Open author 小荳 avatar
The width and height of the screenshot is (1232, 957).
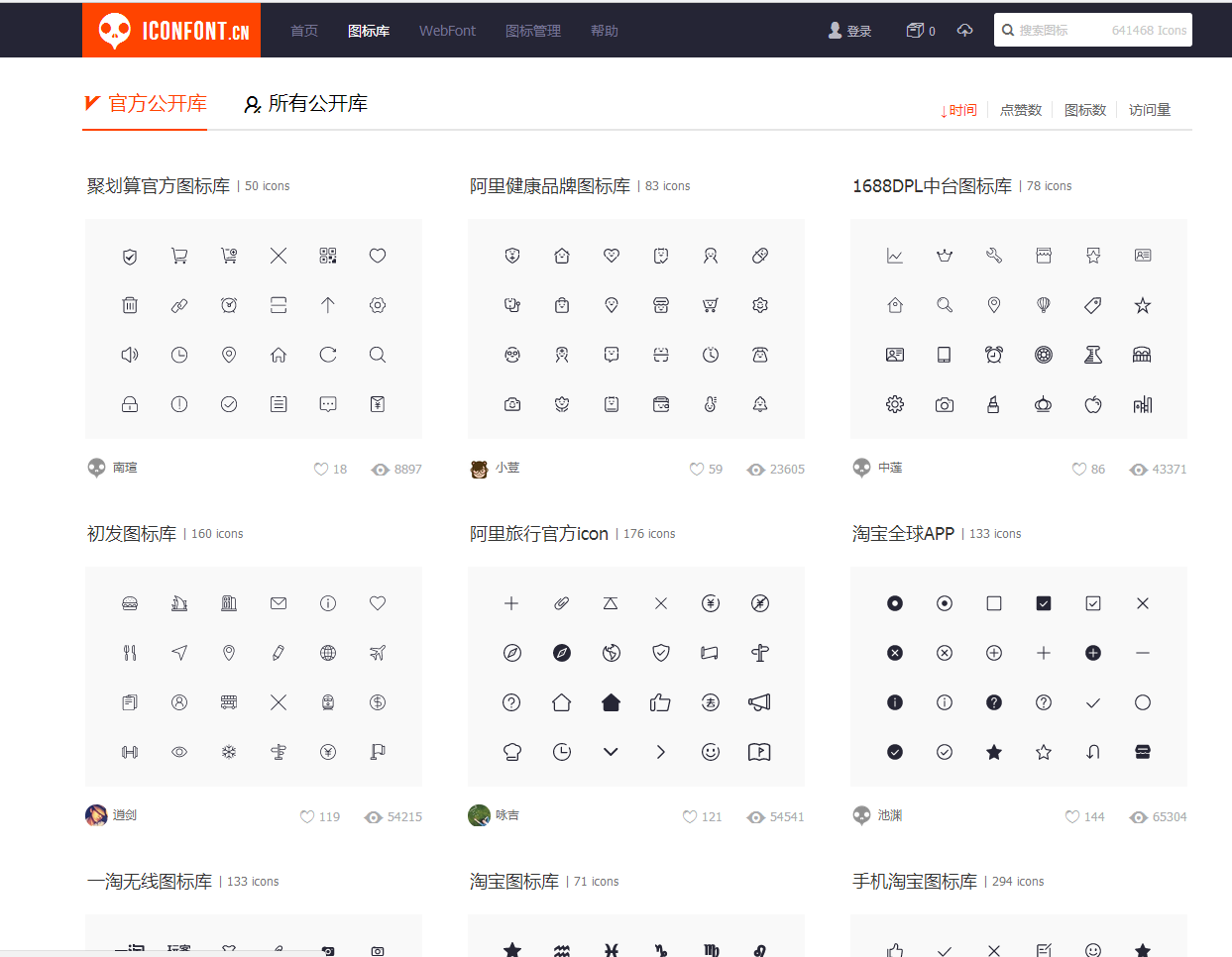pos(480,470)
